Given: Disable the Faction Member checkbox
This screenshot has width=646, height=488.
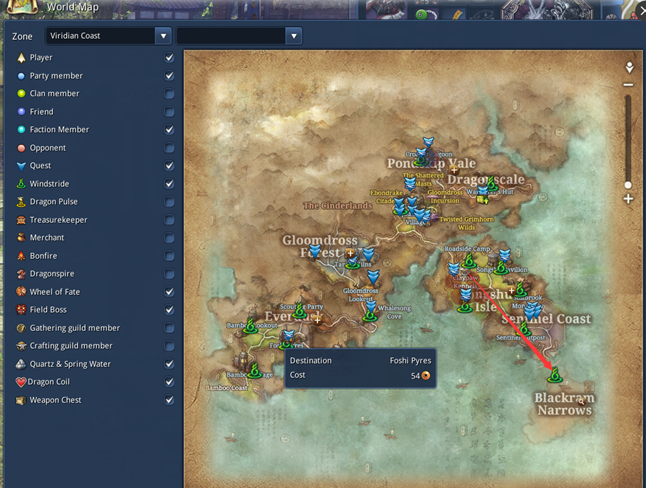Looking at the screenshot, I should click(x=169, y=129).
